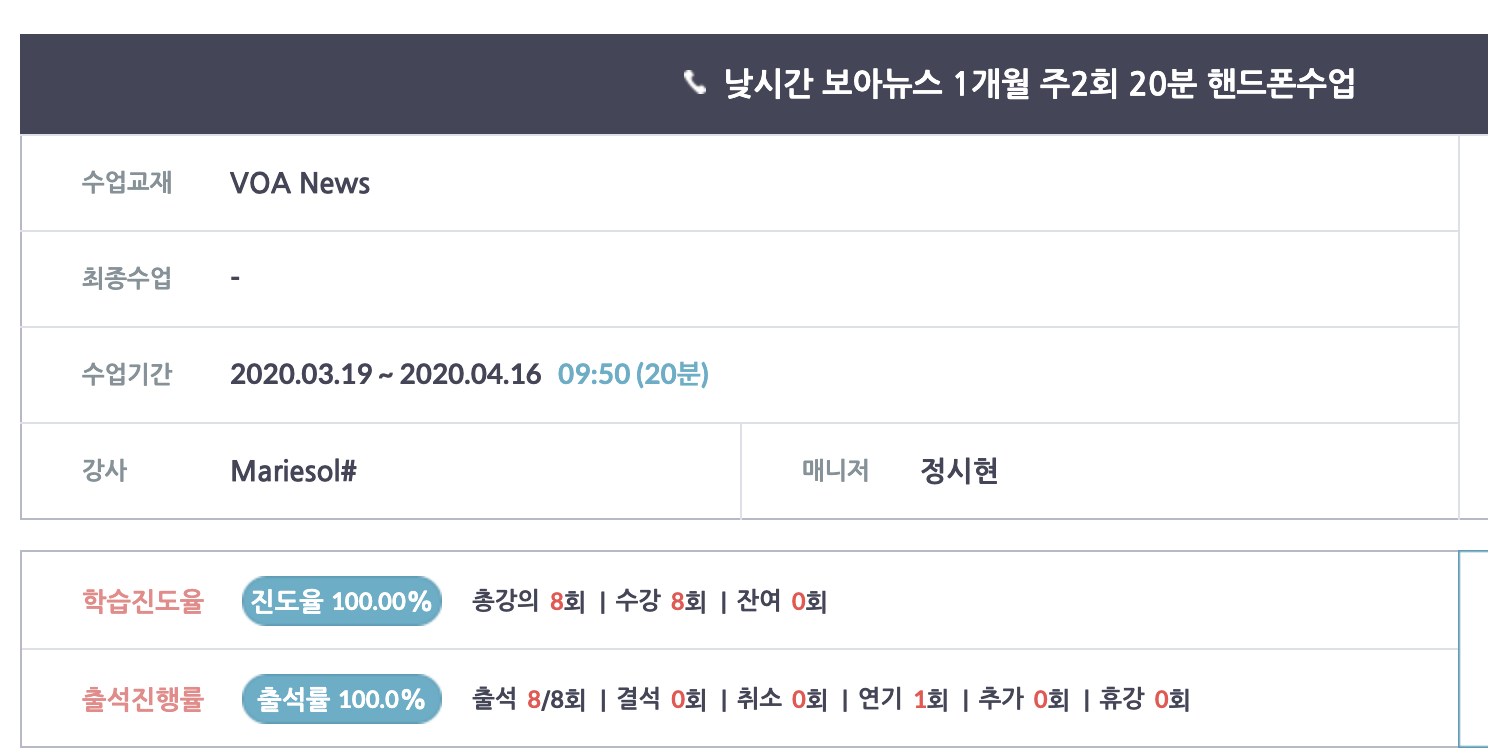Click the class period date range
Screen dimensions: 1488x750
pyautogui.click(x=386, y=375)
